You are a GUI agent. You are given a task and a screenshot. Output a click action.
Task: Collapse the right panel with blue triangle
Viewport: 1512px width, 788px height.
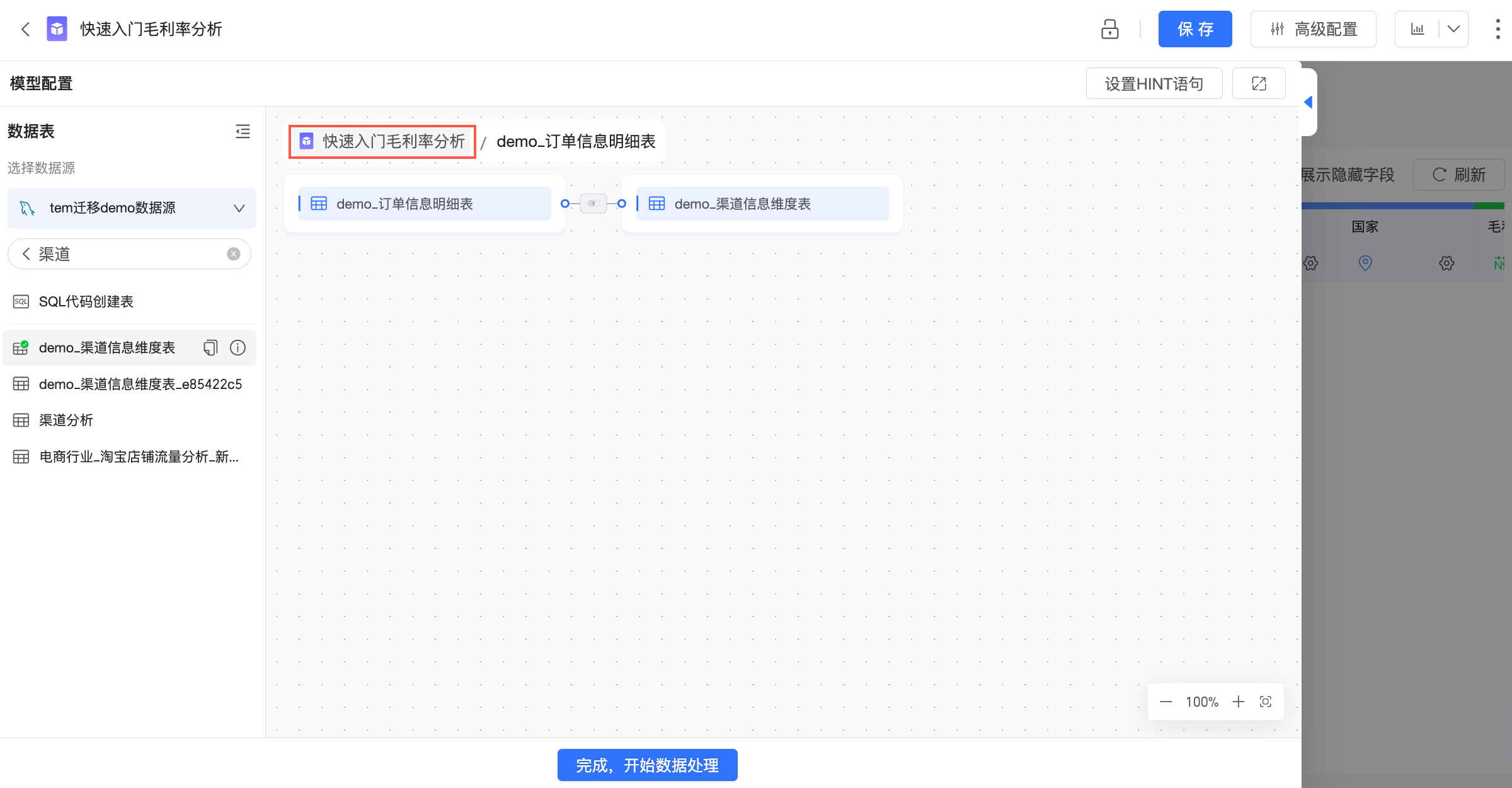tap(1309, 102)
